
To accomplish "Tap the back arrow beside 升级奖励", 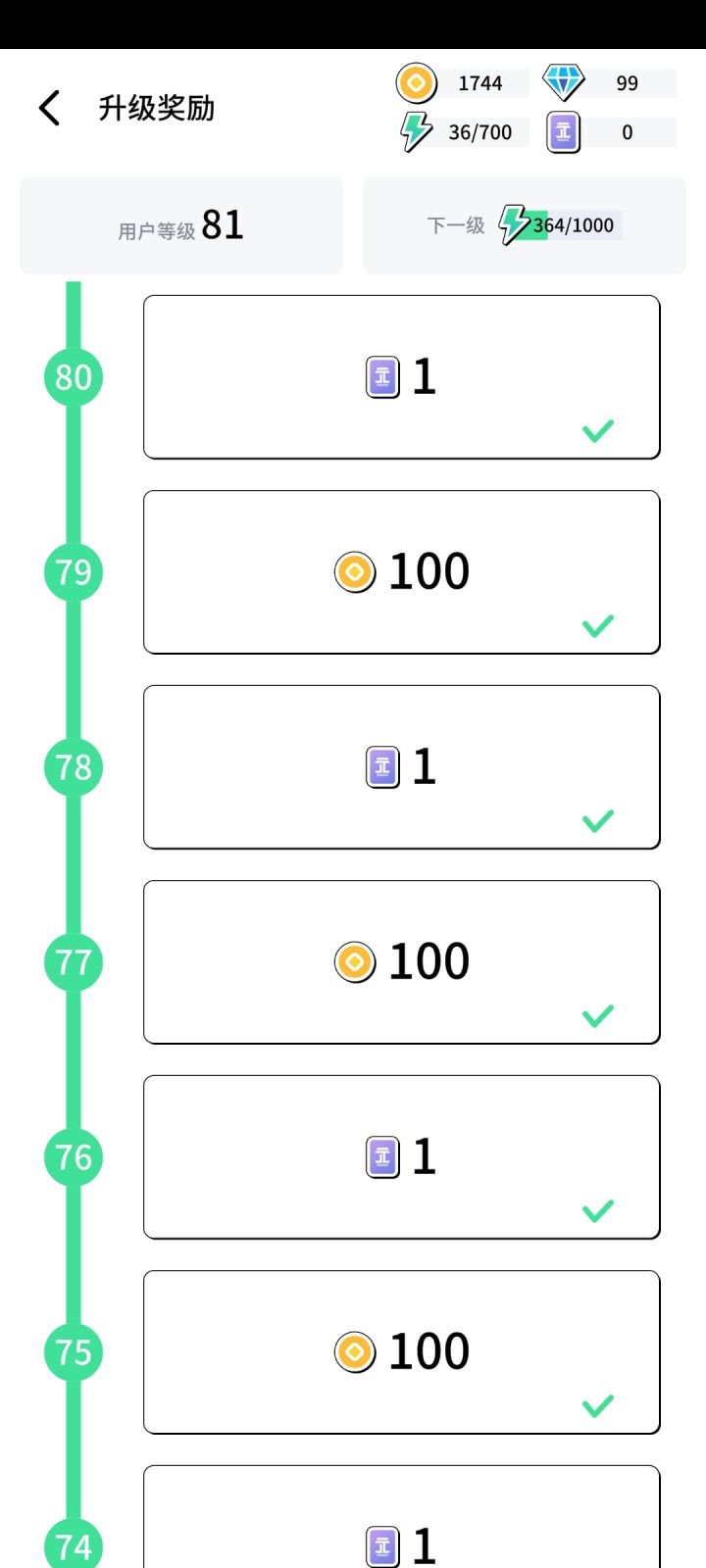I will (50, 108).
